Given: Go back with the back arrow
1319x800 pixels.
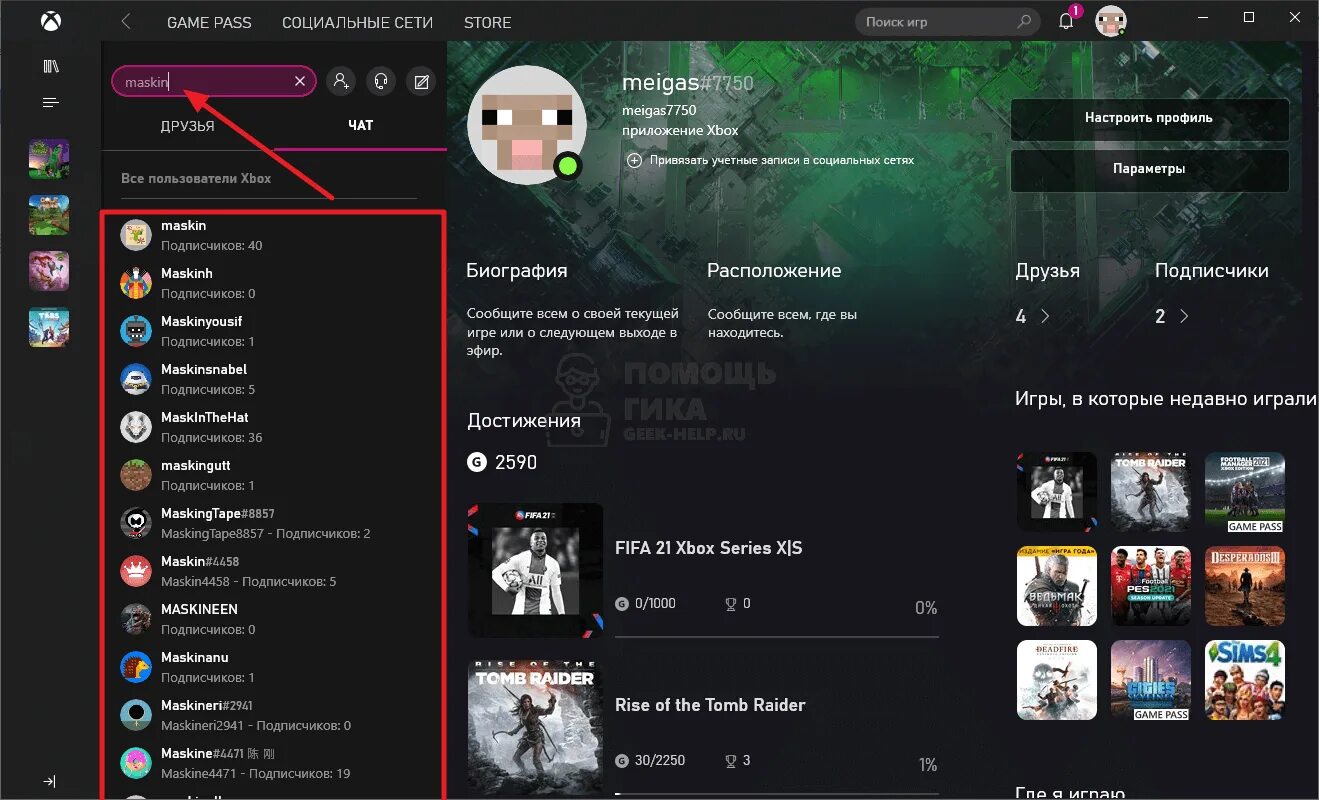Looking at the screenshot, I should tap(126, 22).
